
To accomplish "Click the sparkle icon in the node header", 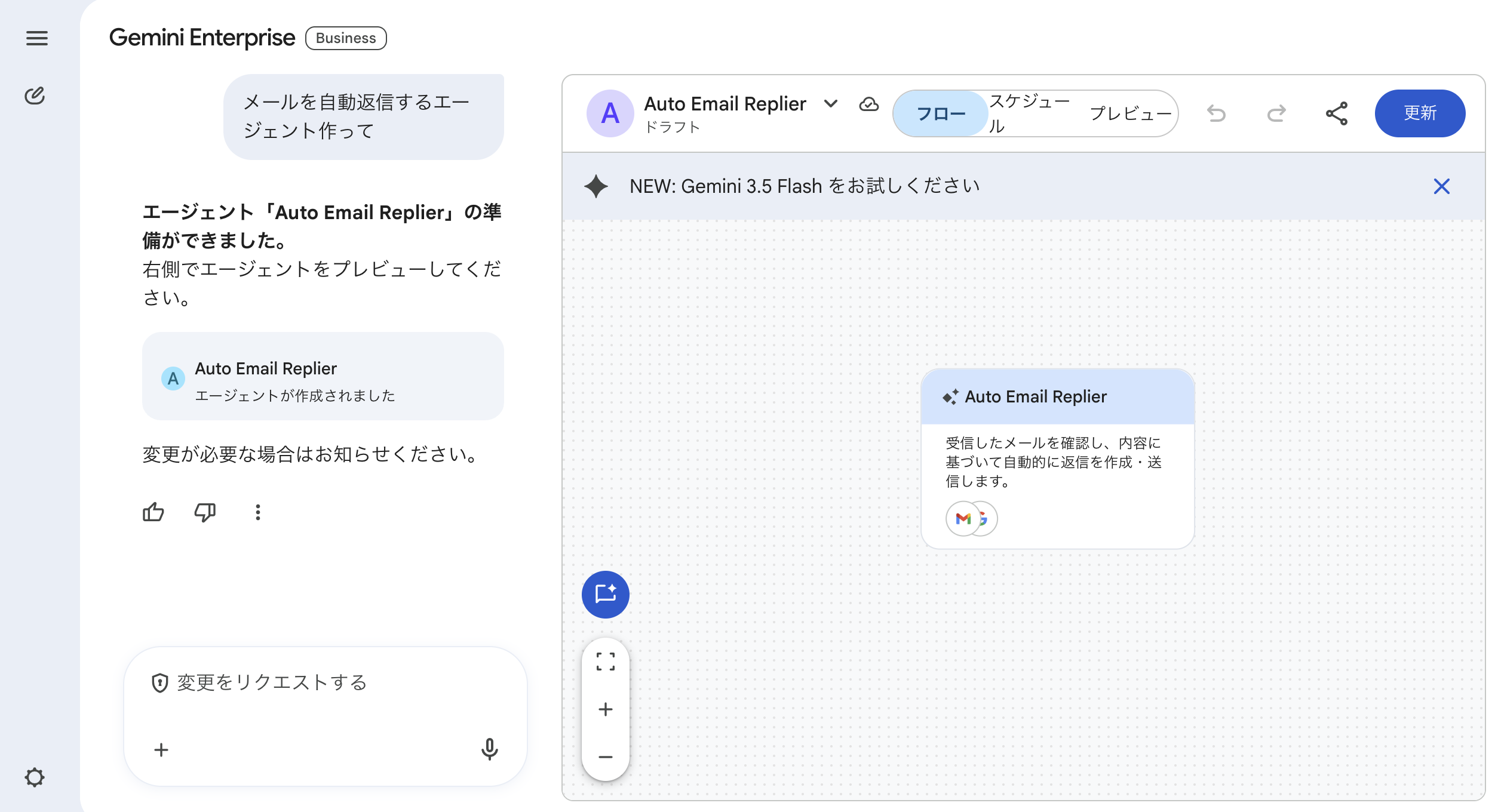I will [950, 396].
